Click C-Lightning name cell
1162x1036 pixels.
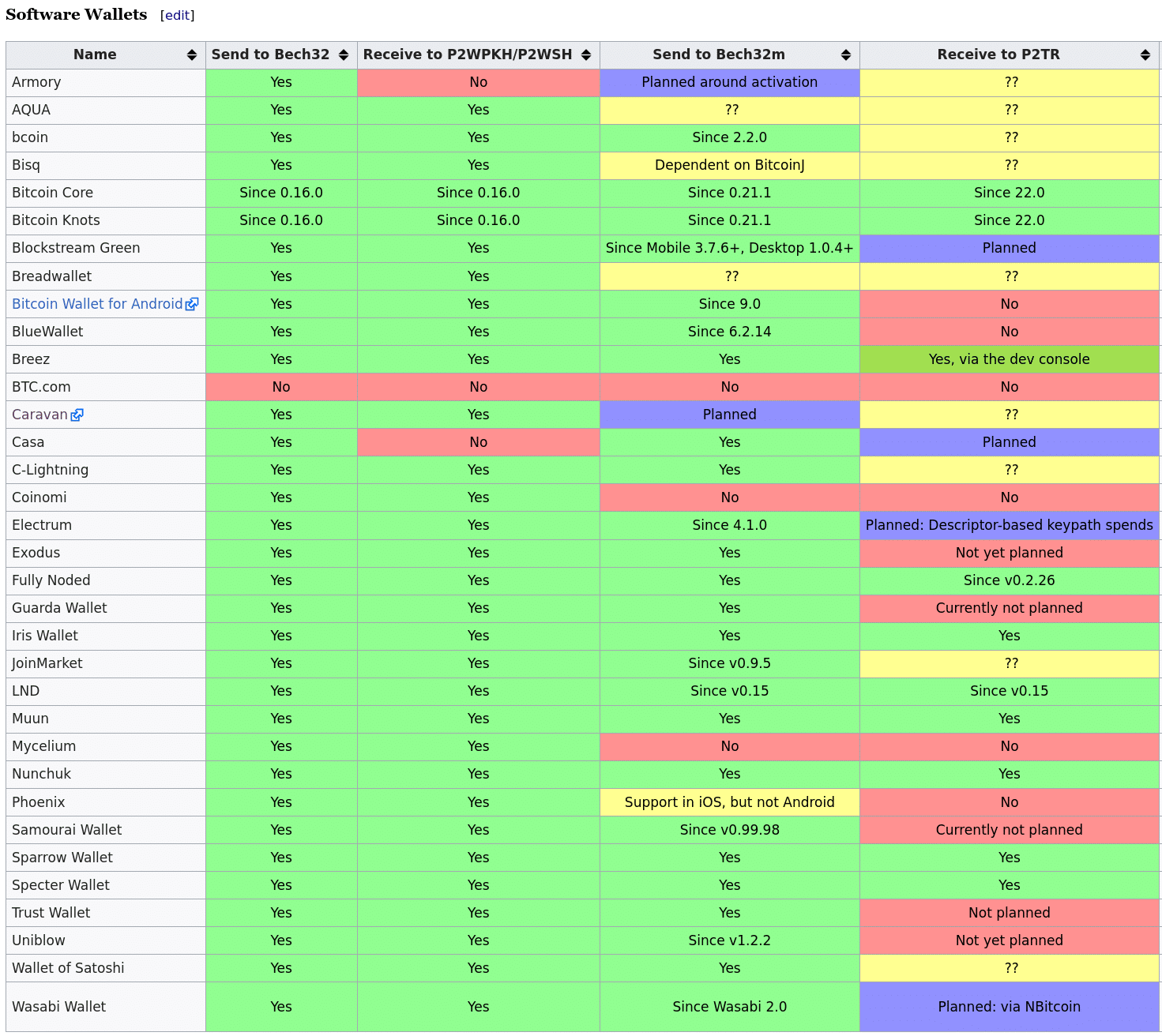pos(106,470)
